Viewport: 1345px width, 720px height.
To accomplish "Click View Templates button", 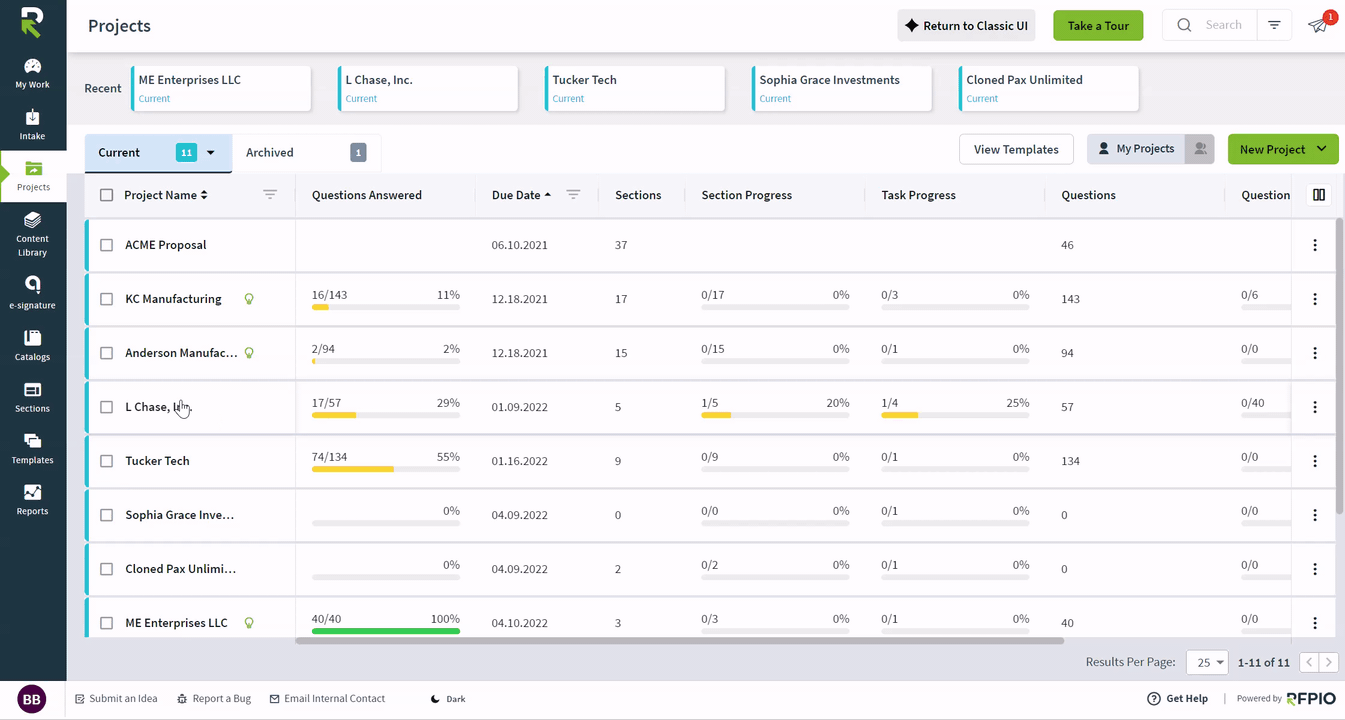I will 1016,149.
